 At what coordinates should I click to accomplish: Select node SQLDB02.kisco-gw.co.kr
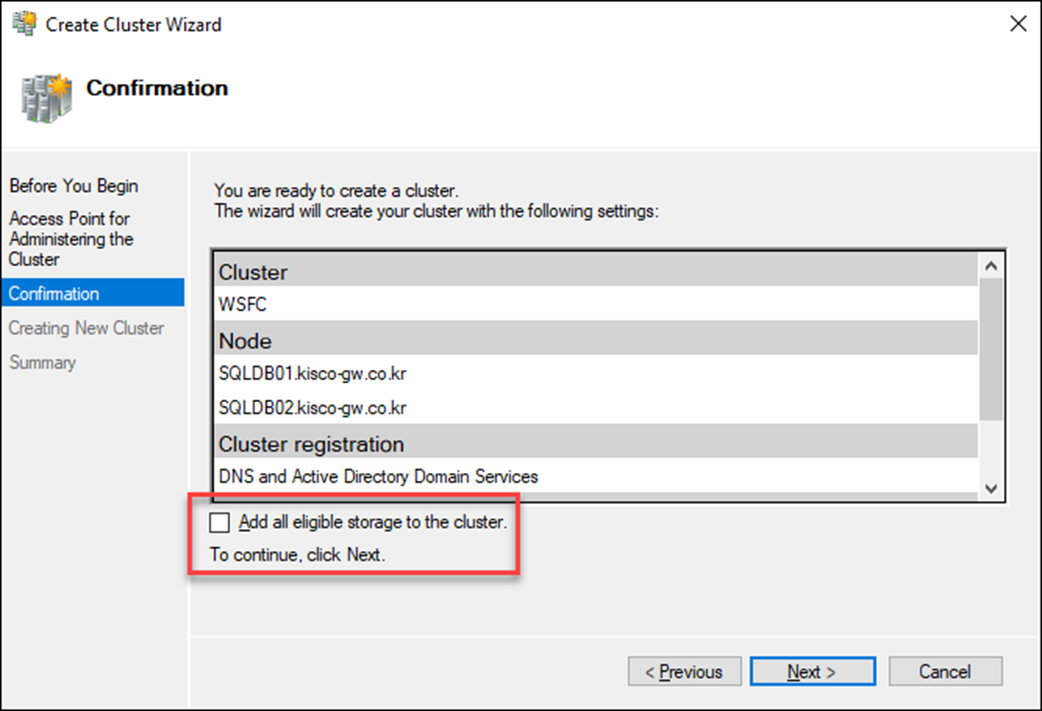[596, 407]
